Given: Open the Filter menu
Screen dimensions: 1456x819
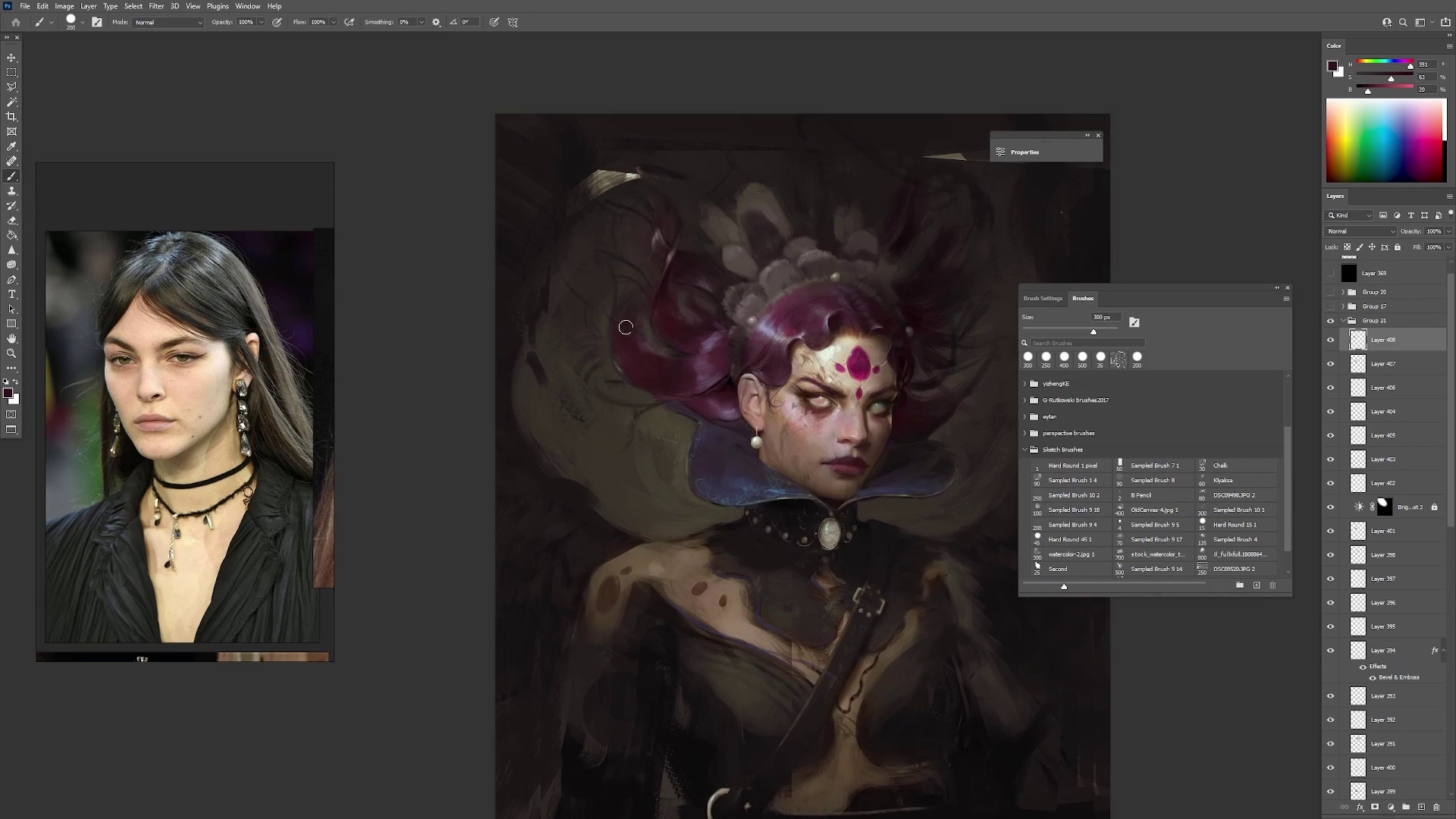Looking at the screenshot, I should point(156,6).
